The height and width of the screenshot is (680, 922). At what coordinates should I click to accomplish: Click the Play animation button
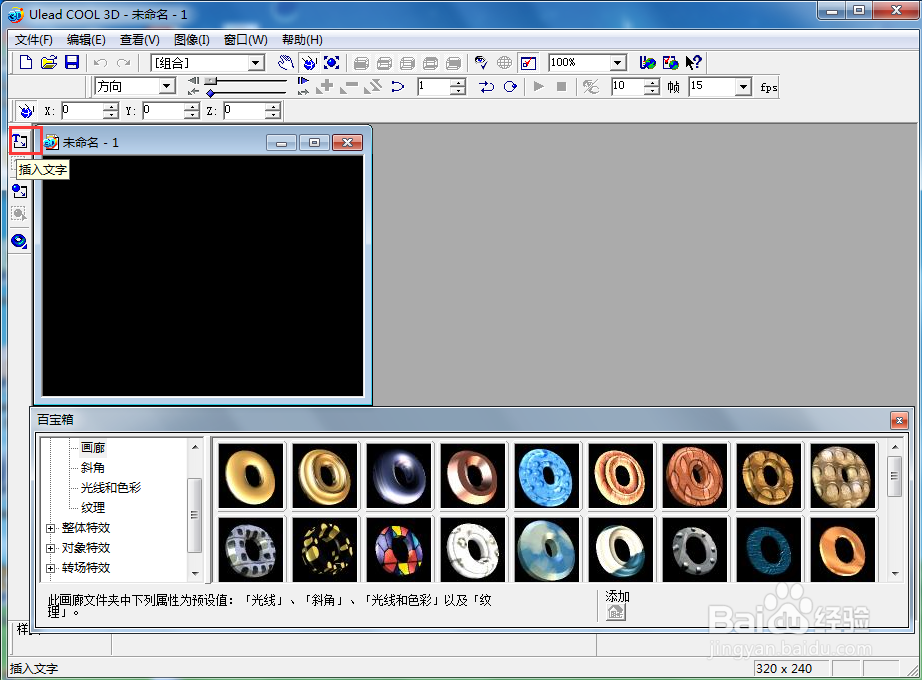pos(538,86)
